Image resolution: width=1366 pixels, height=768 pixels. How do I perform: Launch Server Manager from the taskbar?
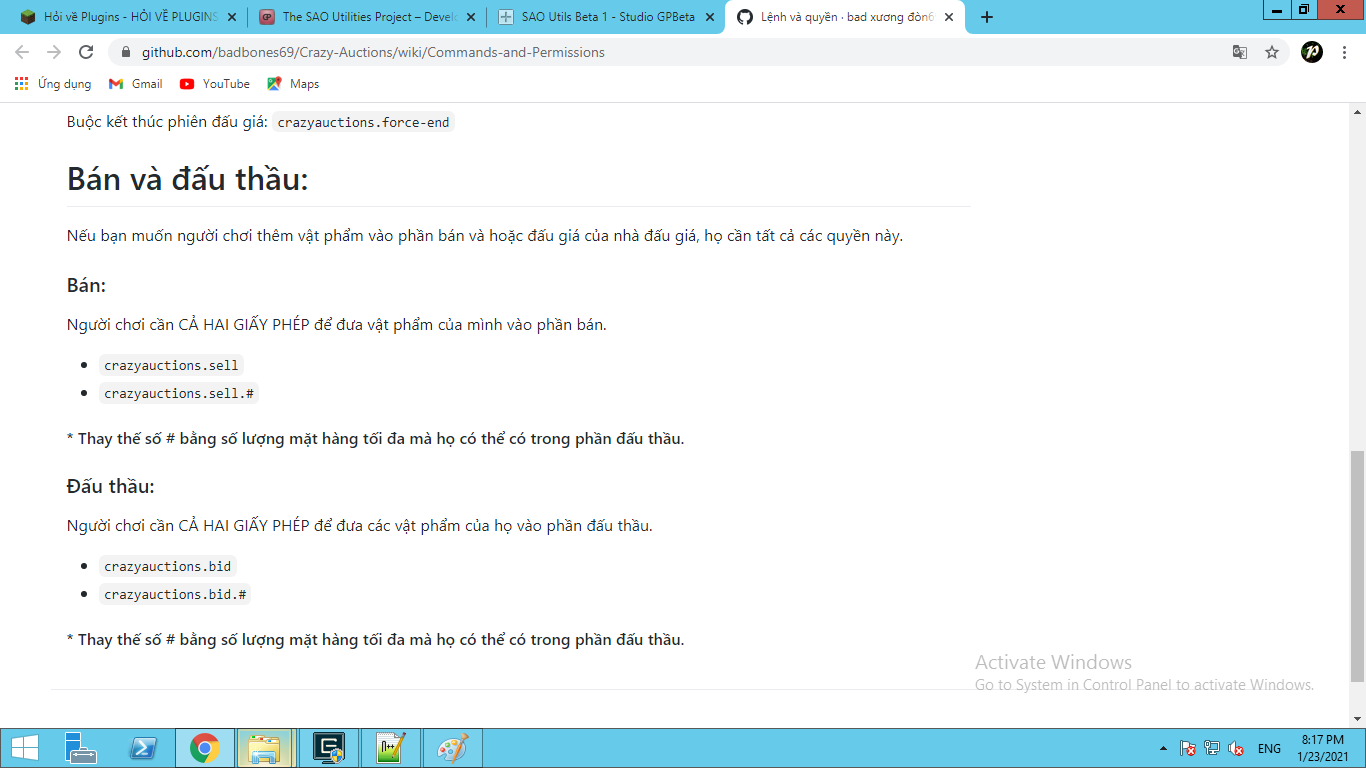coord(81,748)
